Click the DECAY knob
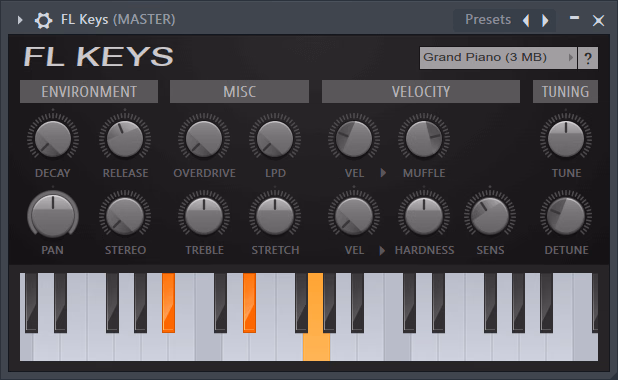618x380 pixels. (53, 139)
